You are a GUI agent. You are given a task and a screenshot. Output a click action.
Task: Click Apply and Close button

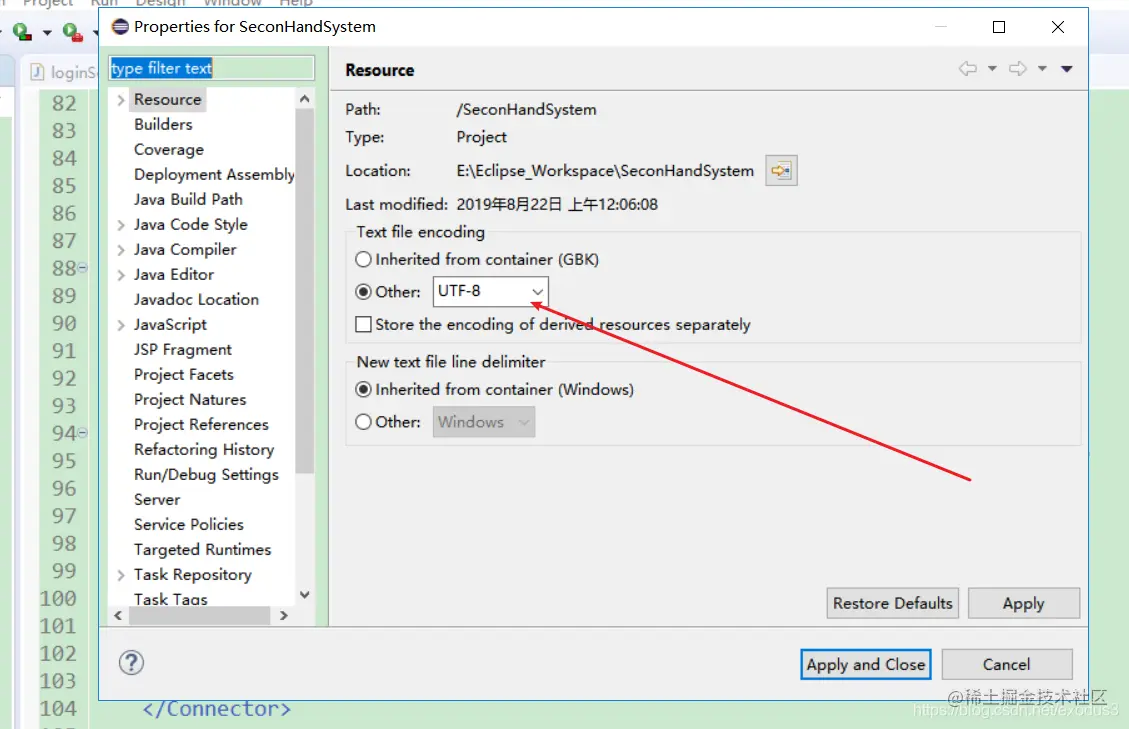865,665
